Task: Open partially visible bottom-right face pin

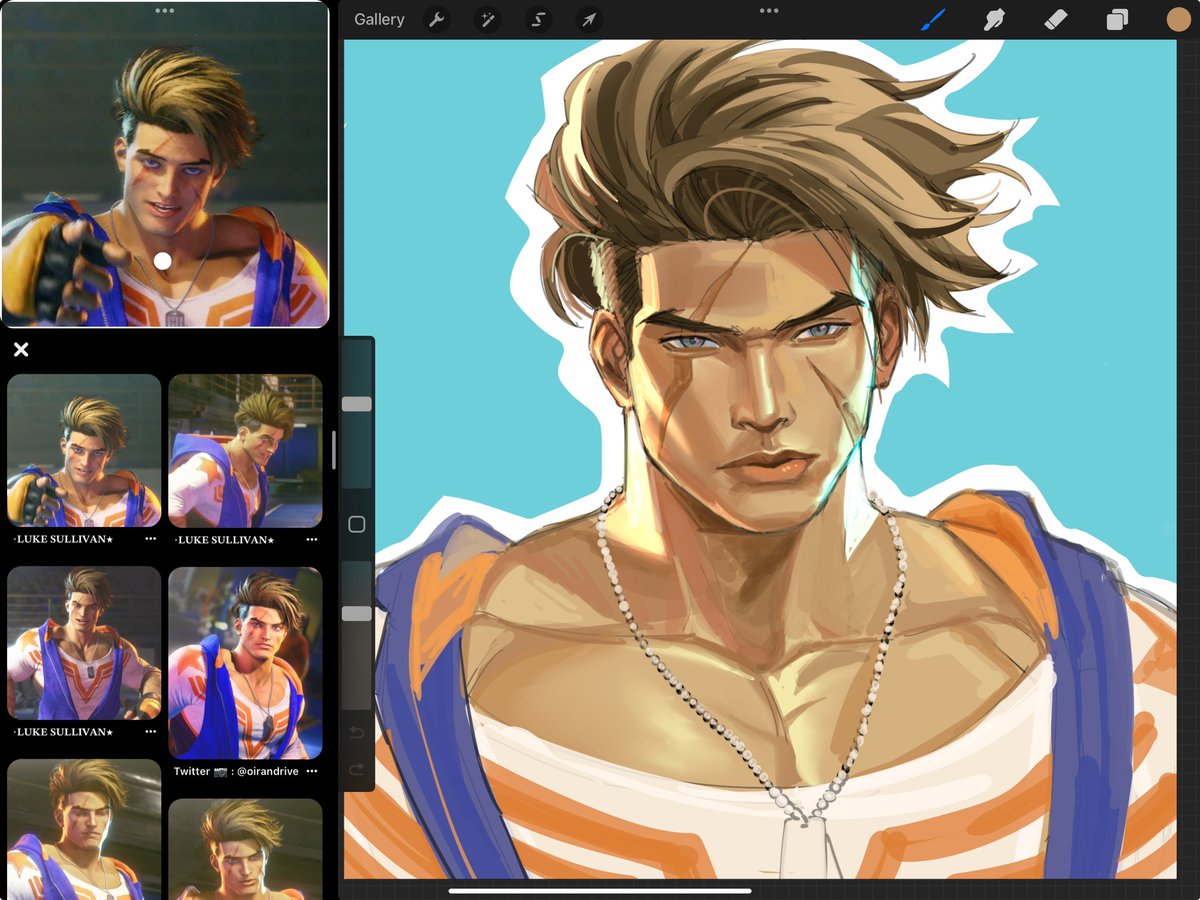Action: (245, 849)
